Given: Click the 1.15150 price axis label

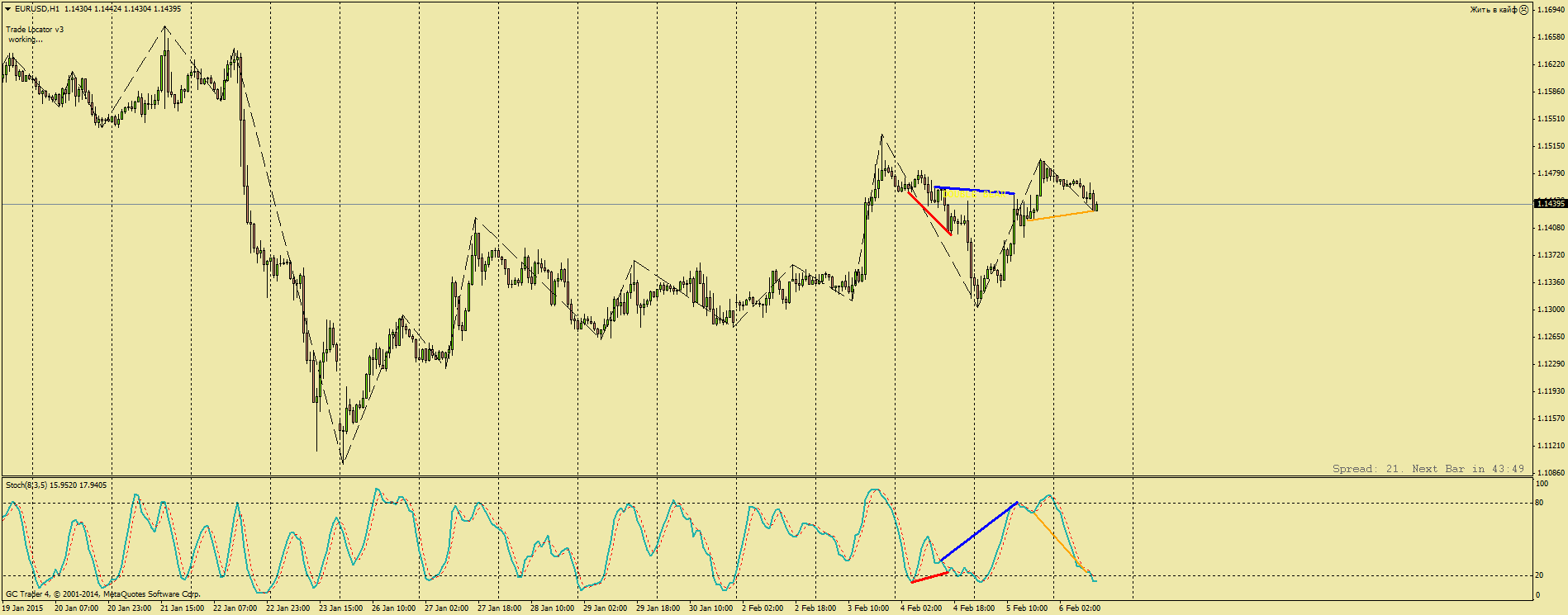Looking at the screenshot, I should pyautogui.click(x=1551, y=146).
